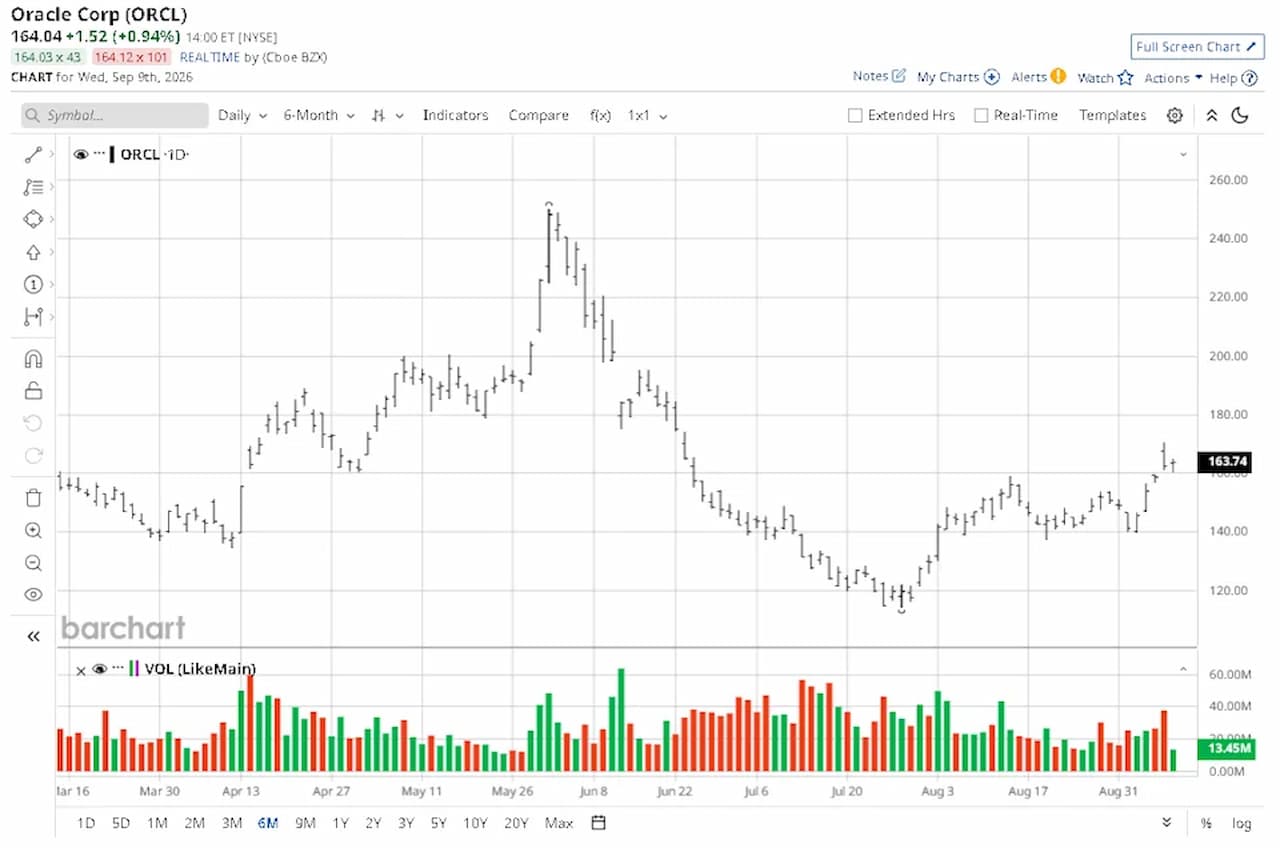This screenshot has height=848, width=1280.
Task: Switch to 1D time range
Action: pos(86,823)
